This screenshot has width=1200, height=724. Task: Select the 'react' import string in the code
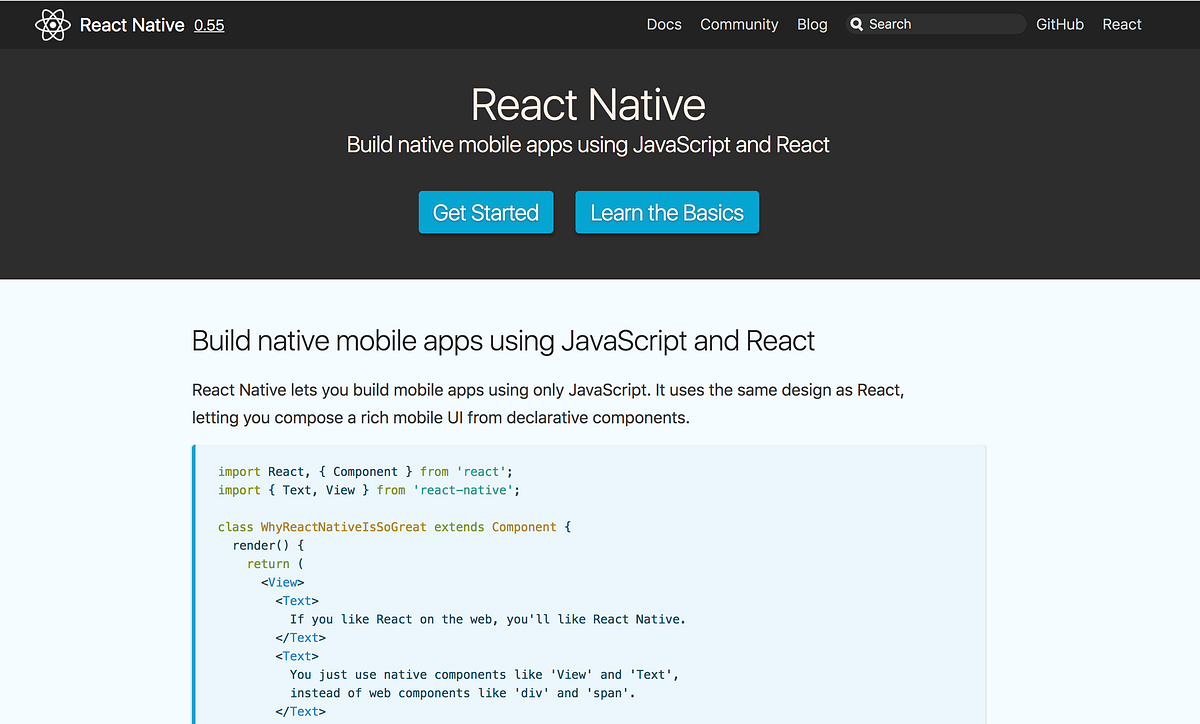(x=481, y=471)
